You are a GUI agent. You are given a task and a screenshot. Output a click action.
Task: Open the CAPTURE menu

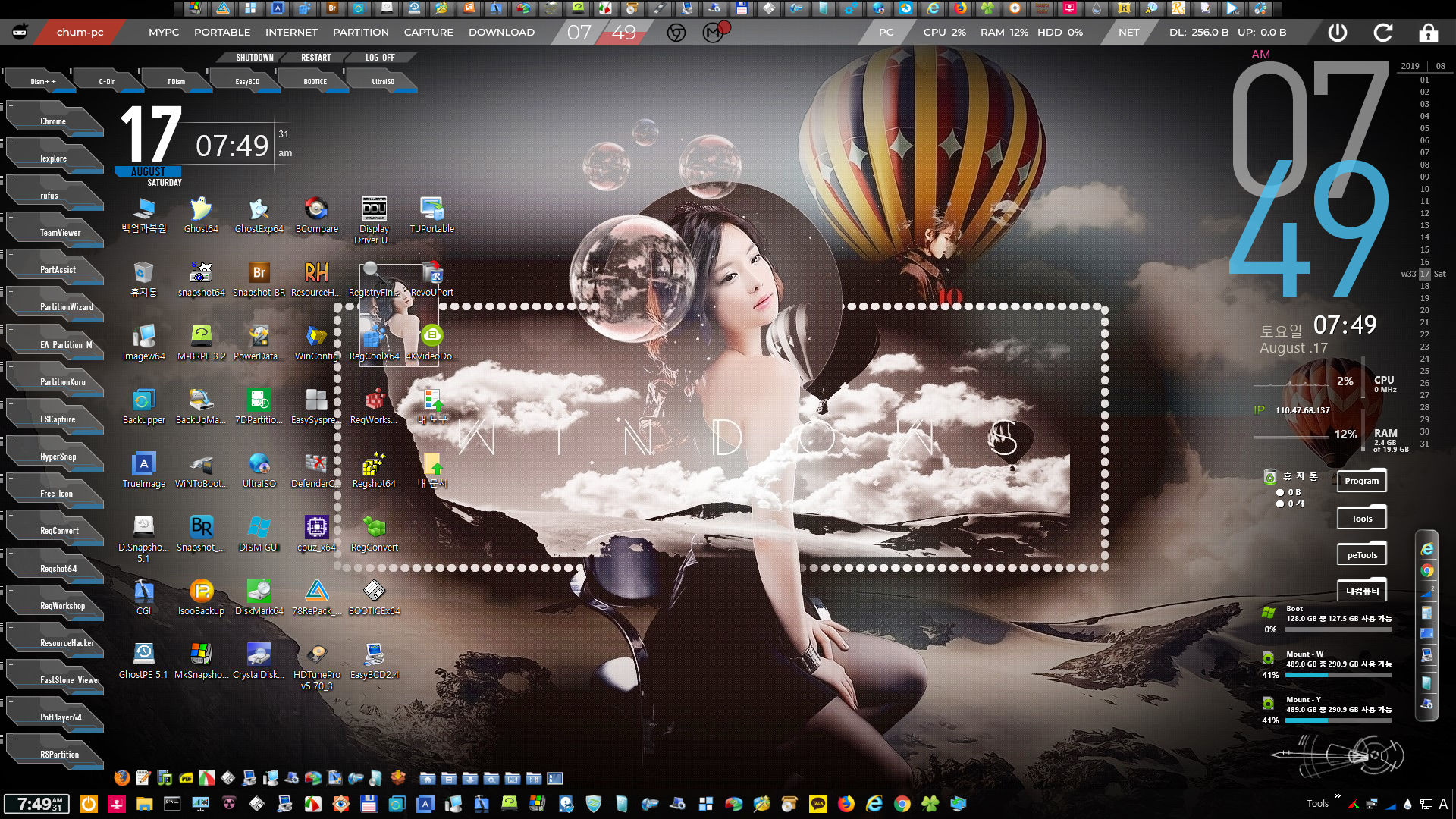[x=428, y=33]
